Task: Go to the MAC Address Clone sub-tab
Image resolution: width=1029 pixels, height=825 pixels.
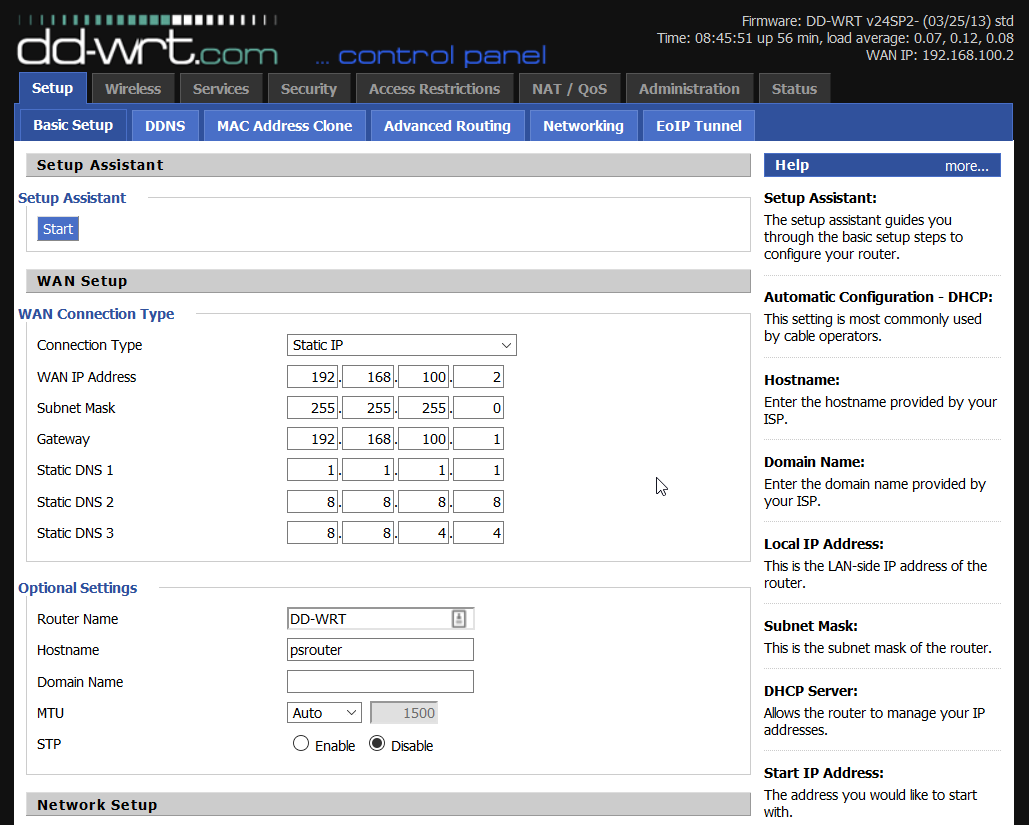Action: tap(284, 125)
